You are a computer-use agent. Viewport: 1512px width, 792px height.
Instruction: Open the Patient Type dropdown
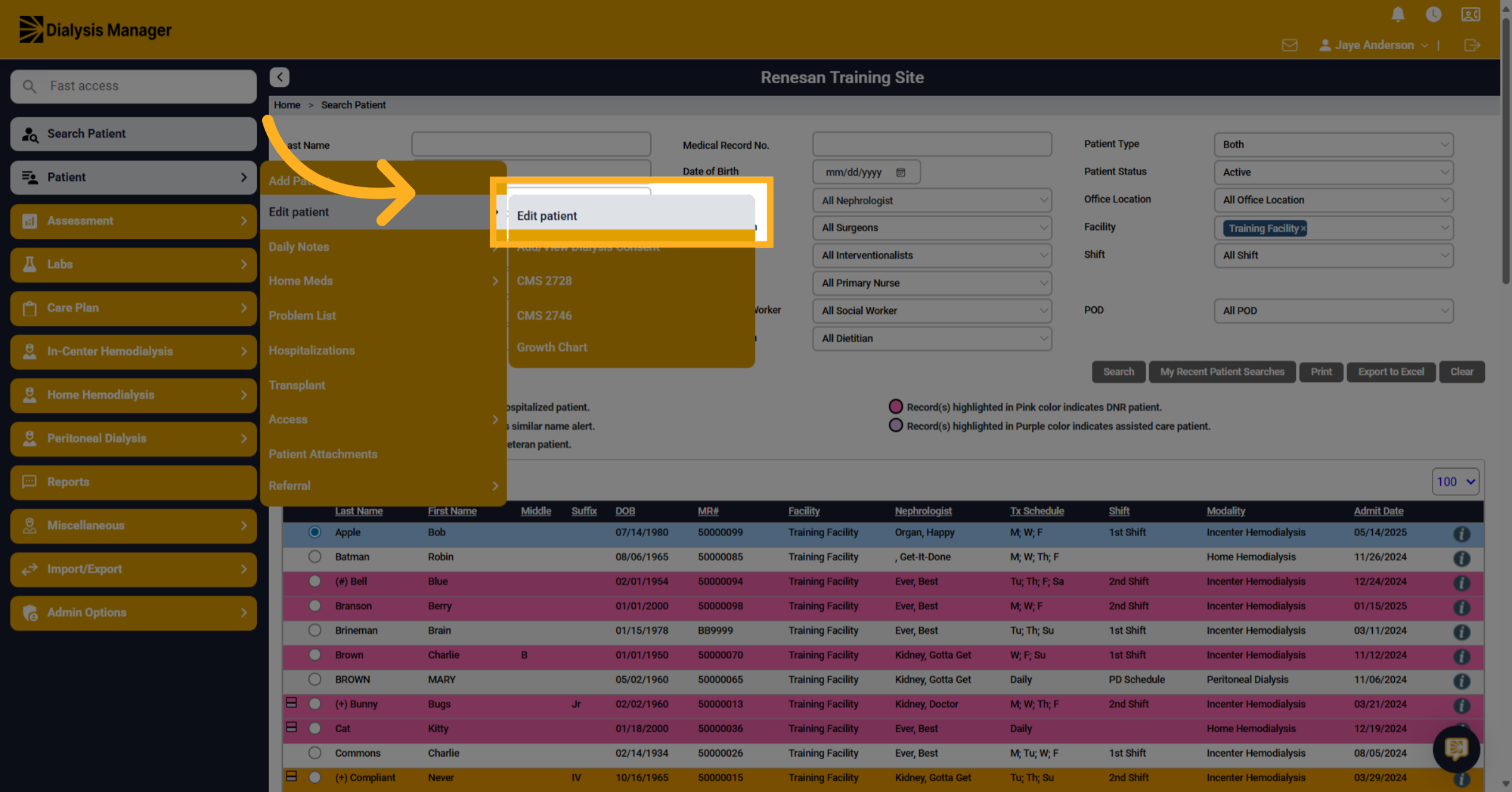tap(1333, 144)
